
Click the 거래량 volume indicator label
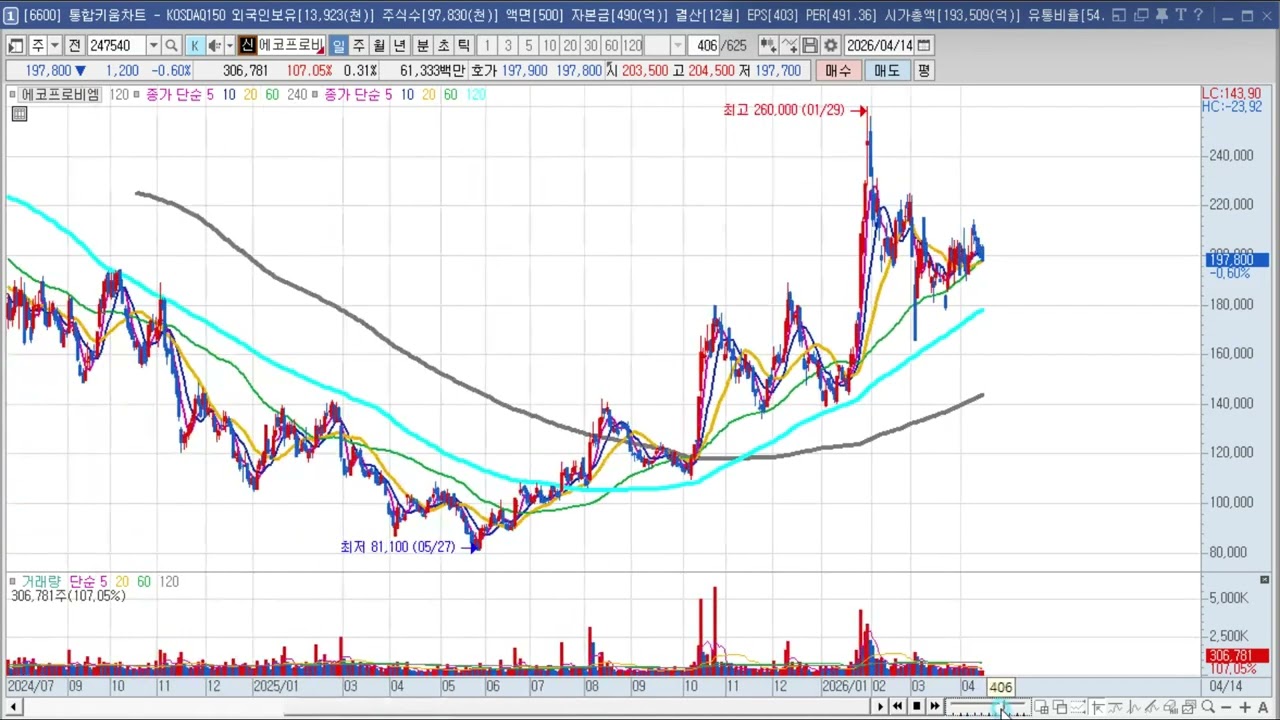(x=41, y=581)
